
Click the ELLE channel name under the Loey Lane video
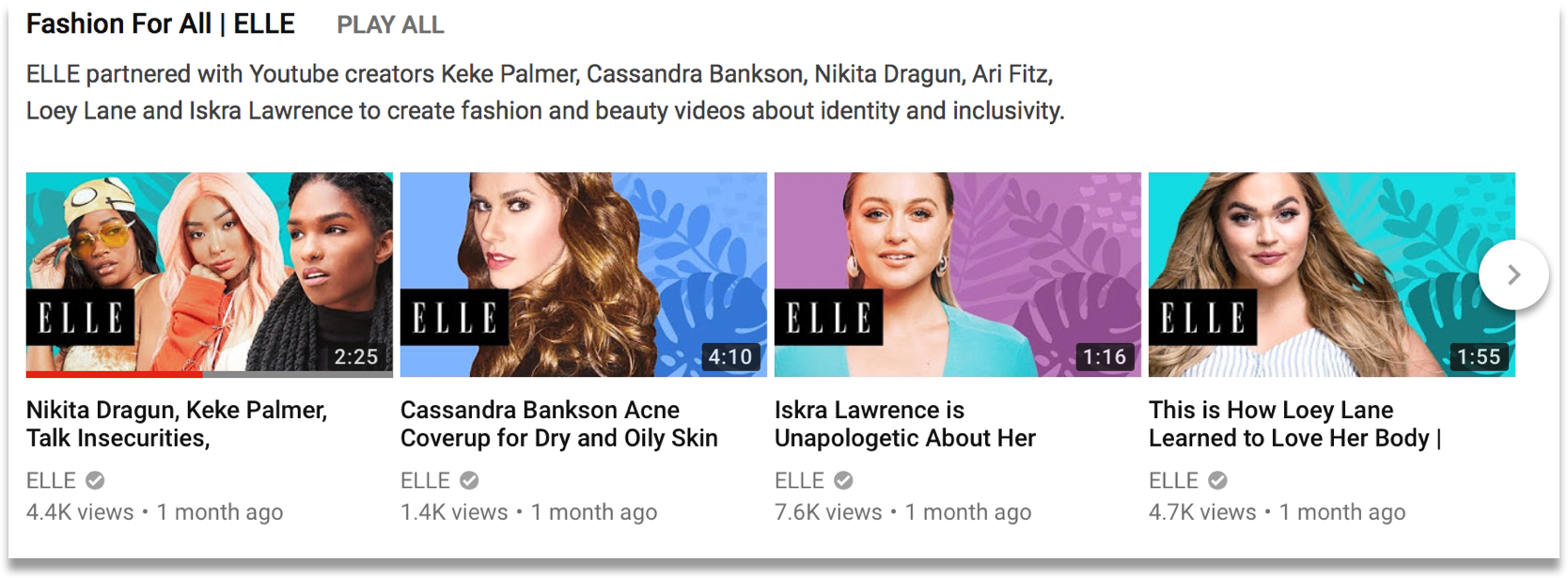click(1173, 481)
